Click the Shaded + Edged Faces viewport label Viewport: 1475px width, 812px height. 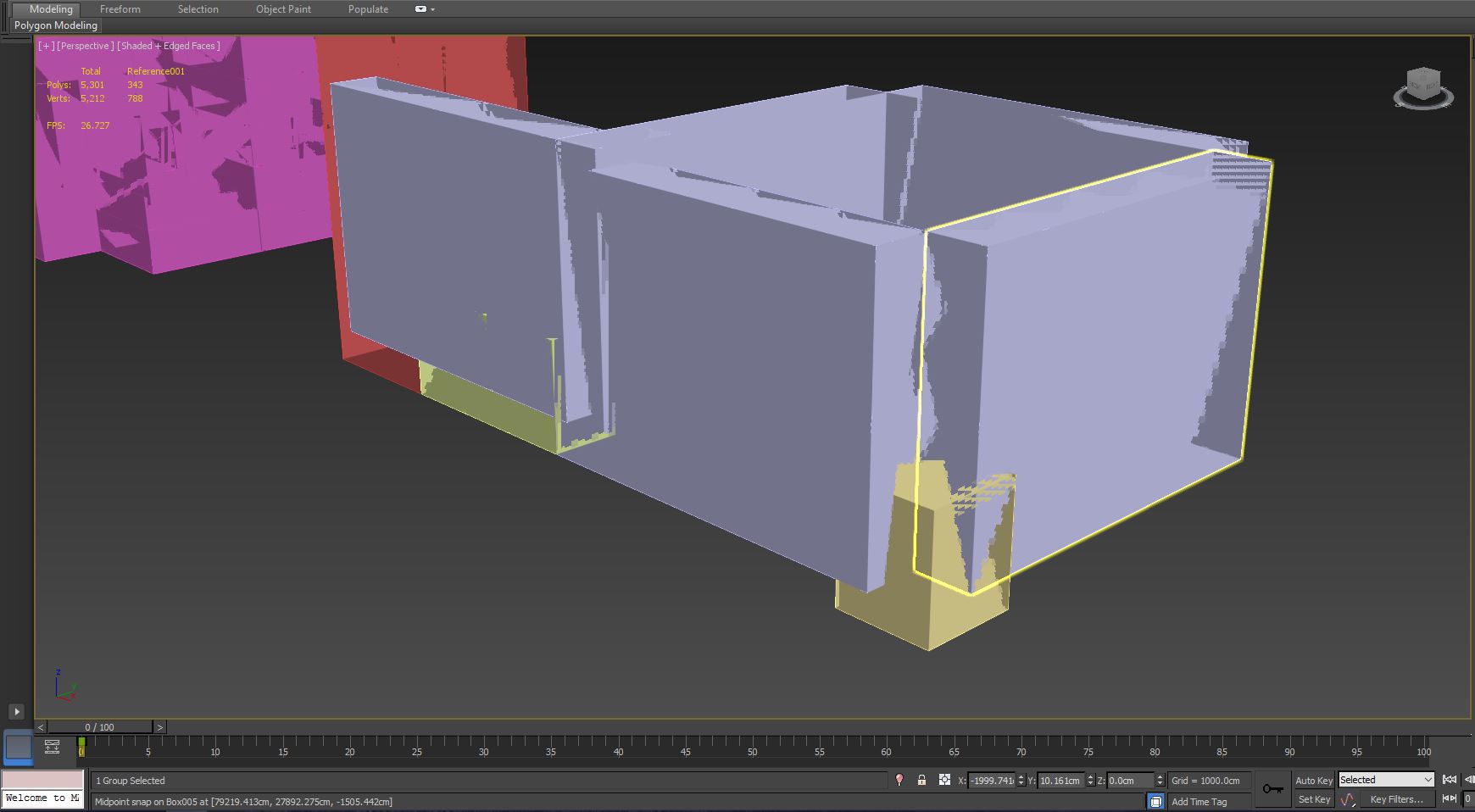pyautogui.click(x=167, y=46)
